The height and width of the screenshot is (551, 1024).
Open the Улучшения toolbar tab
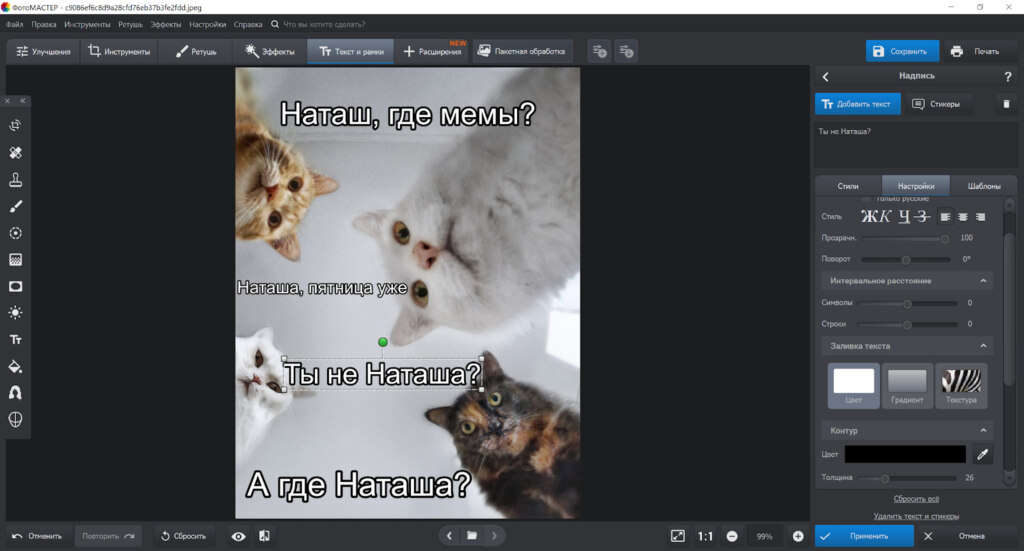click(43, 51)
